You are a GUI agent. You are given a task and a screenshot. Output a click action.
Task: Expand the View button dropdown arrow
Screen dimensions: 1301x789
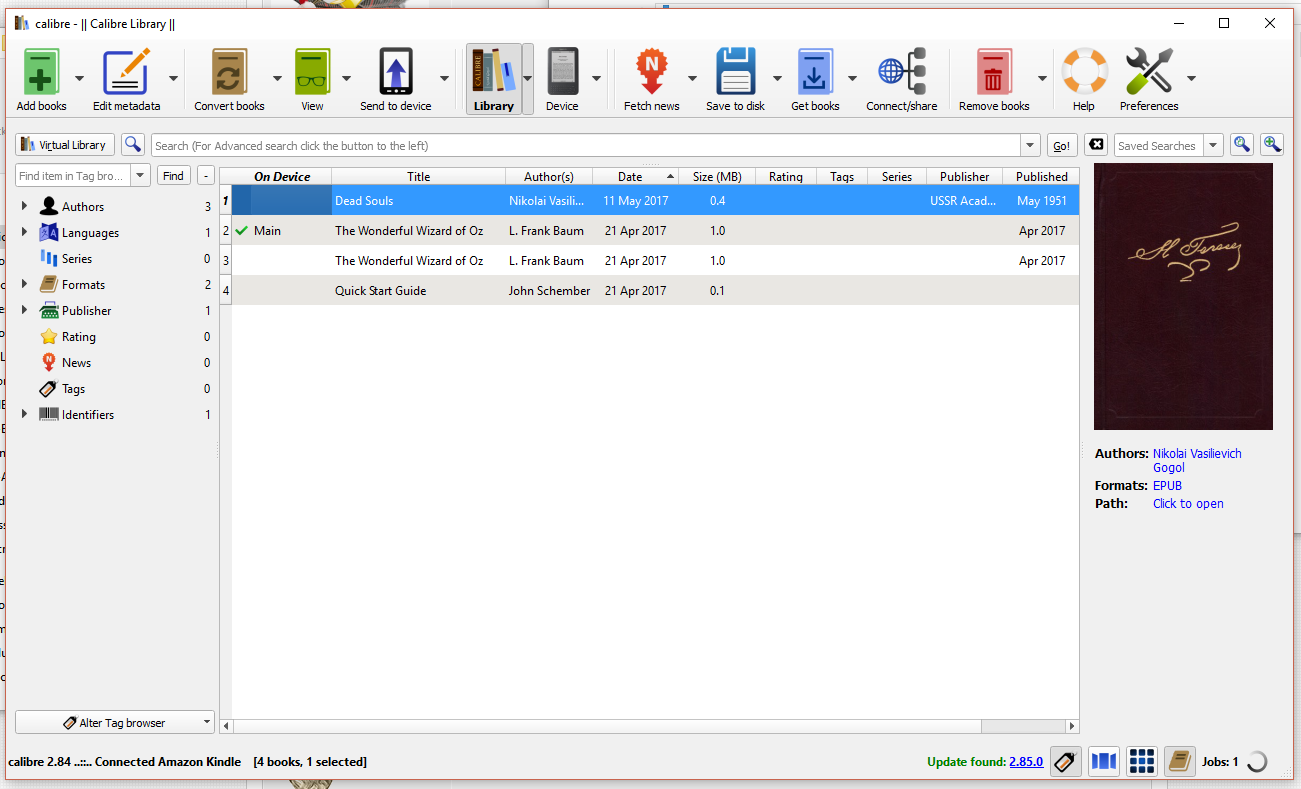point(346,78)
